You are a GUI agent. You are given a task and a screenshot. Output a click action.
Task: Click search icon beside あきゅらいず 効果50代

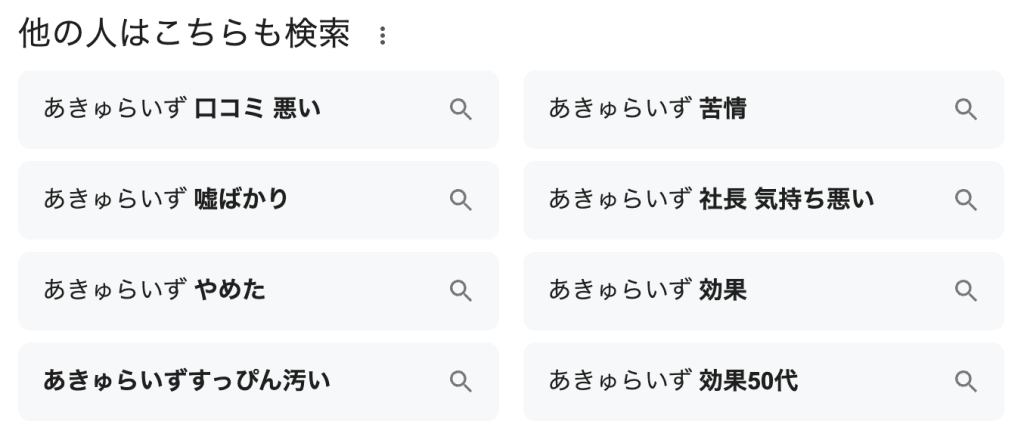click(x=965, y=381)
